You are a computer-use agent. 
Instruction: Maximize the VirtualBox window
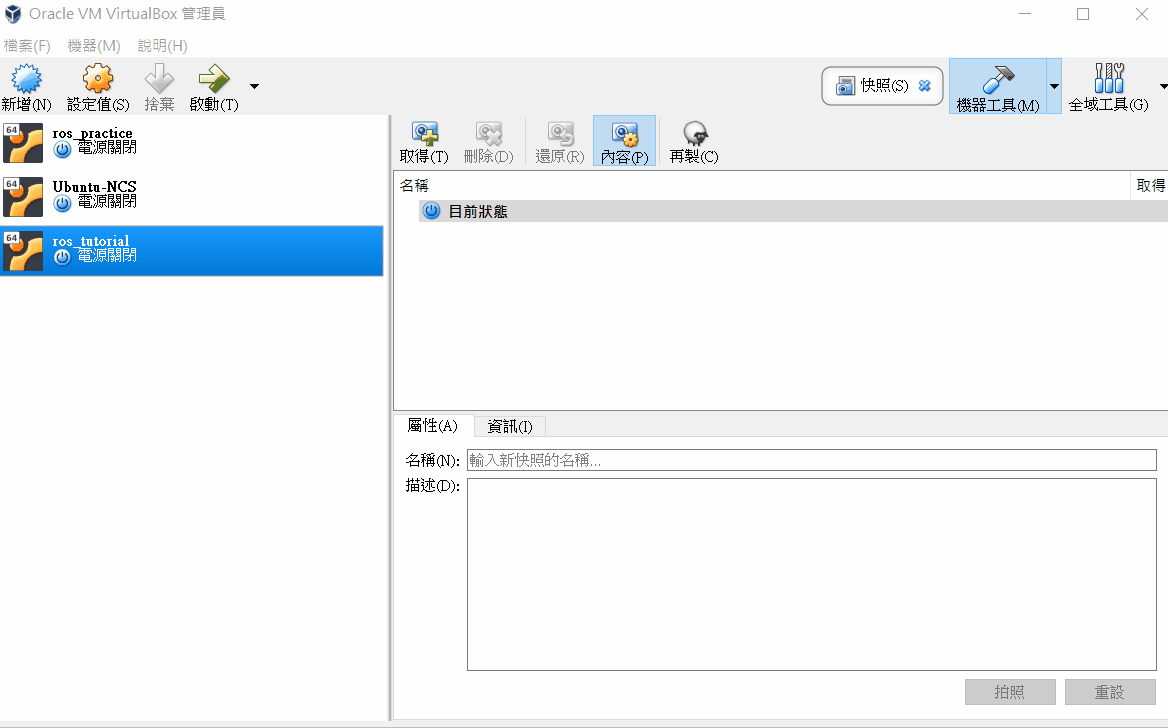point(1083,14)
